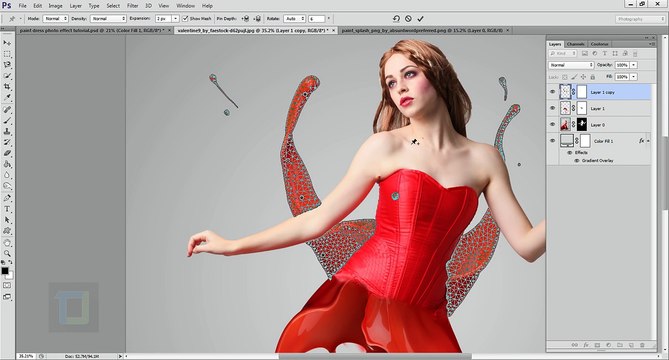Viewport: 669px width, 360px height.
Task: Open puppet warp Mode dropdown
Action: [x=55, y=19]
